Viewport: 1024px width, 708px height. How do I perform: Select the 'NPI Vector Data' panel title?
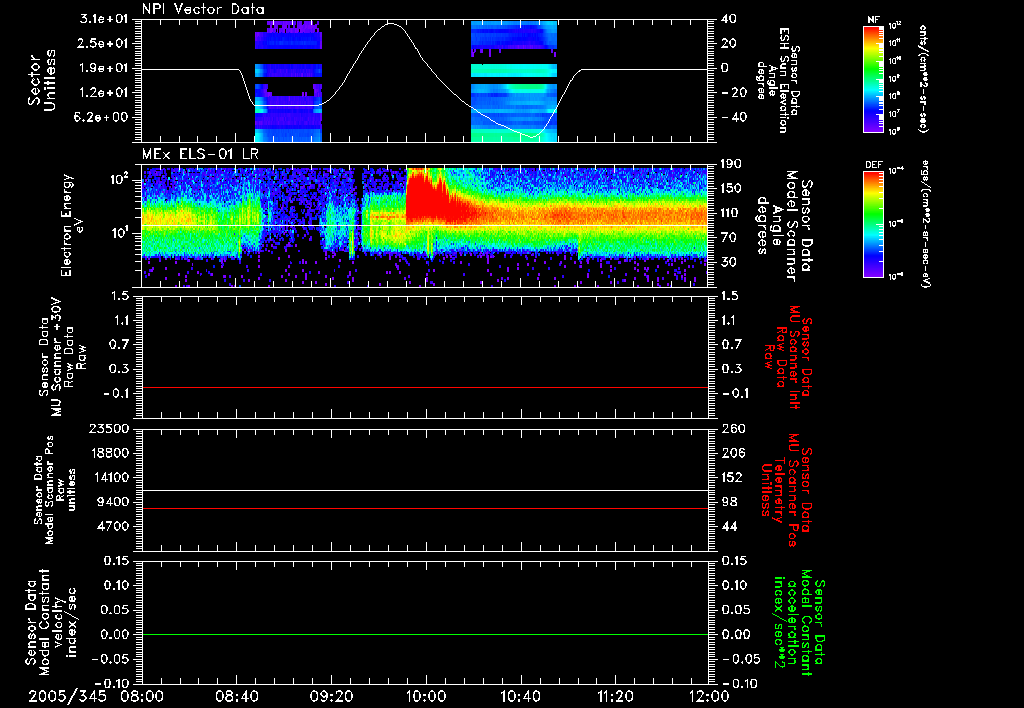tap(203, 9)
